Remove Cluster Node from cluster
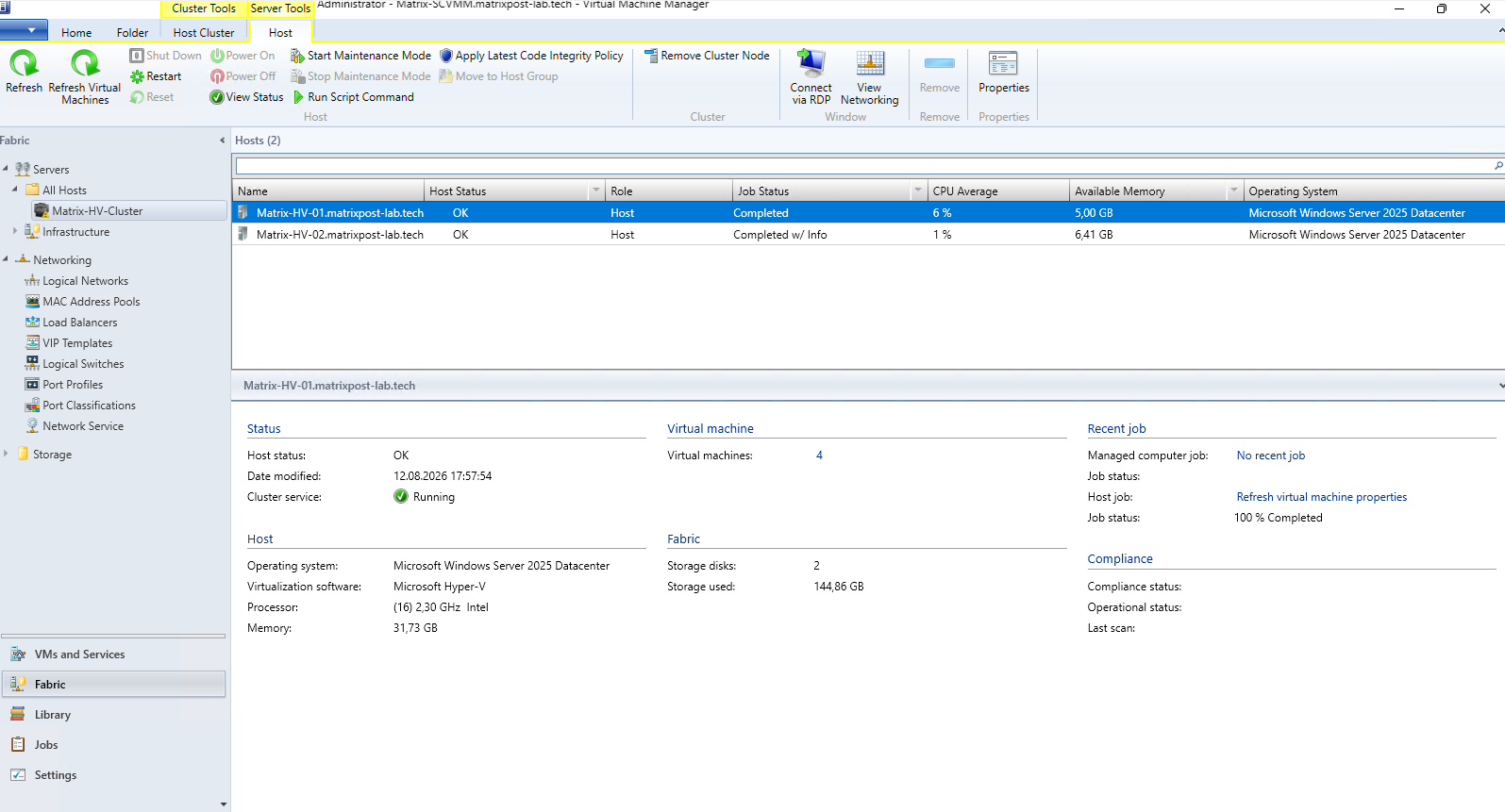Image resolution: width=1505 pixels, height=812 pixels. 707,56
